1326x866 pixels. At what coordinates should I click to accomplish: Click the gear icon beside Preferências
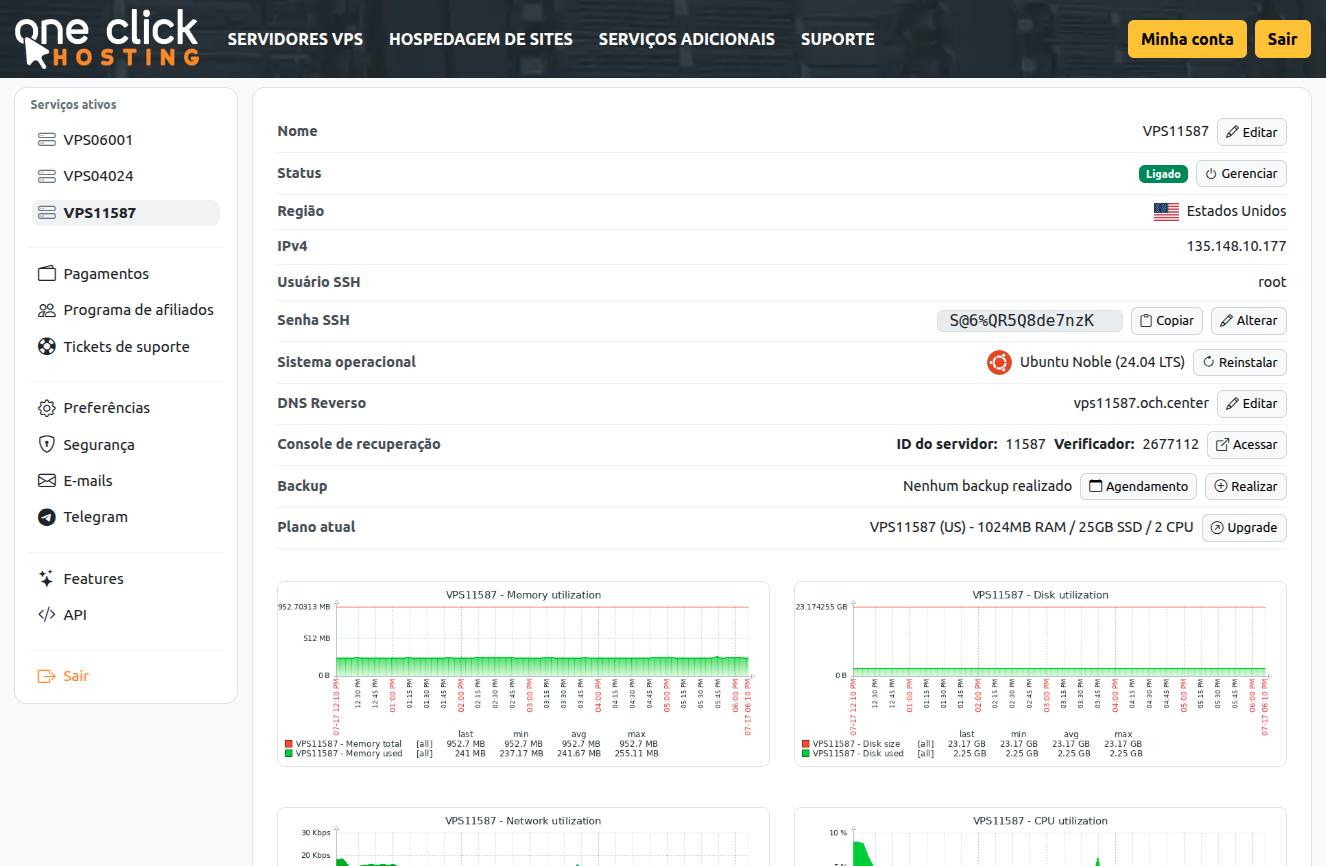47,408
